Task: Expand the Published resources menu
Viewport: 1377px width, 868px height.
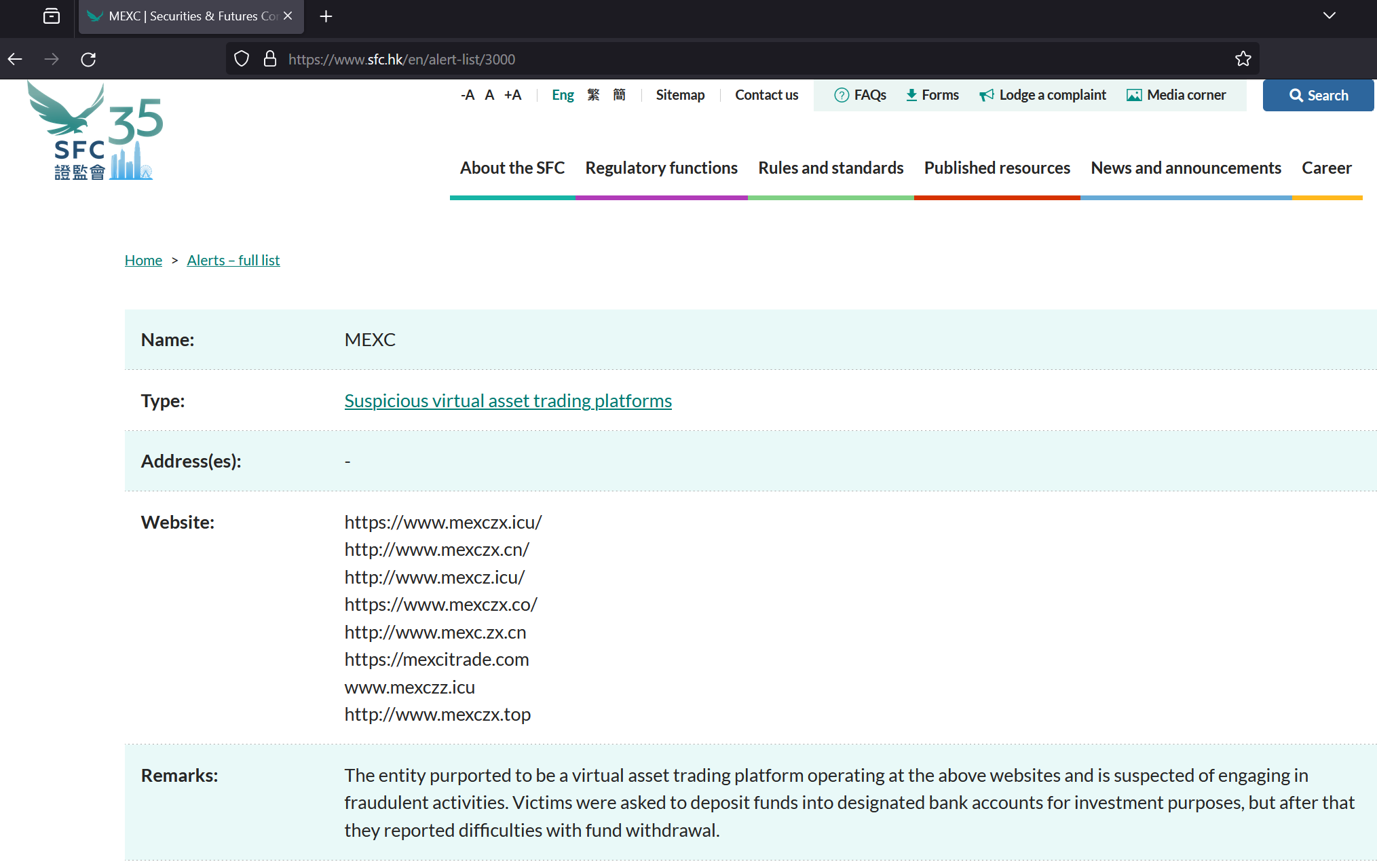Action: [996, 168]
